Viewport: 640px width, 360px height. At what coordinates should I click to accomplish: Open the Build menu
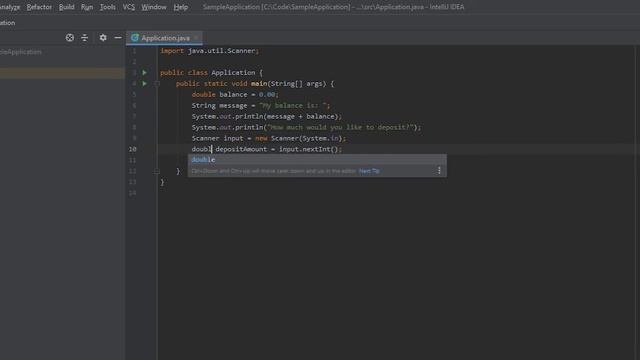67,7
